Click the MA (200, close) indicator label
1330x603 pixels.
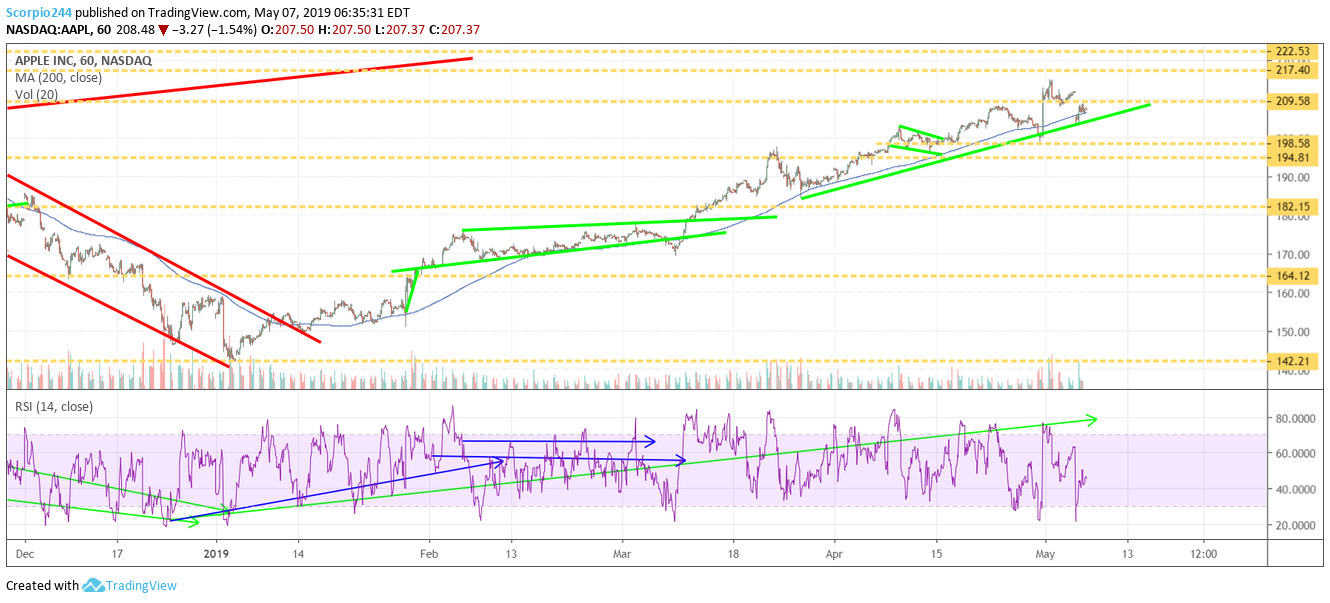59,78
